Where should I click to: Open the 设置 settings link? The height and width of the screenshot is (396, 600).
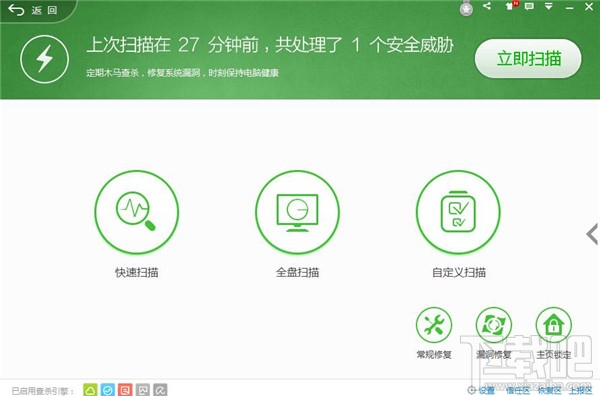click(x=481, y=390)
